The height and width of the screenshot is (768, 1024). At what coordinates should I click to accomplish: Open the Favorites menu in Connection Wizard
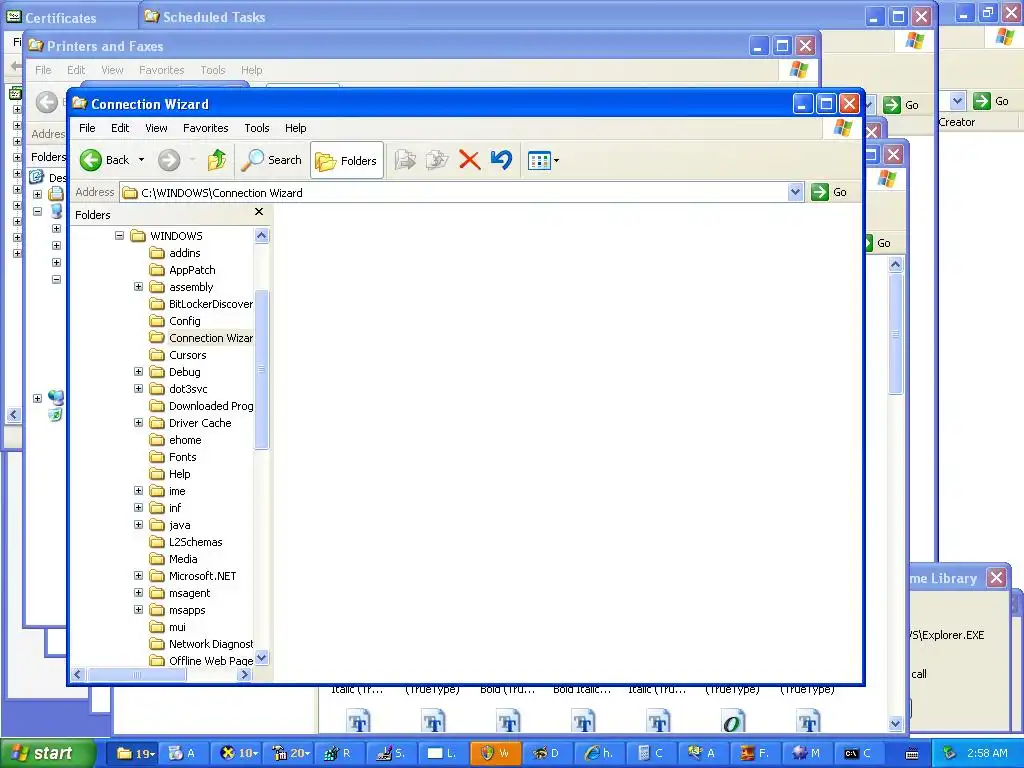(x=206, y=128)
